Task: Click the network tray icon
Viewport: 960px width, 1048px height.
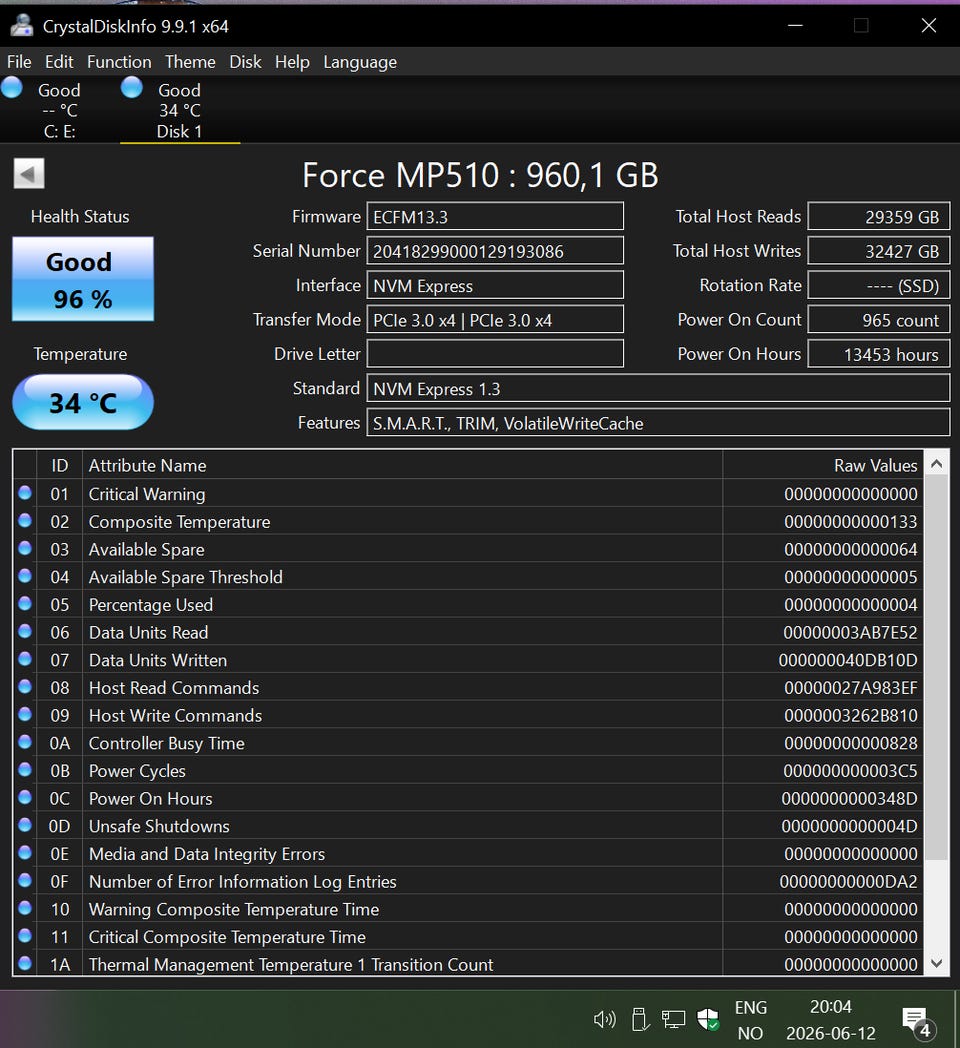Action: [x=673, y=1019]
